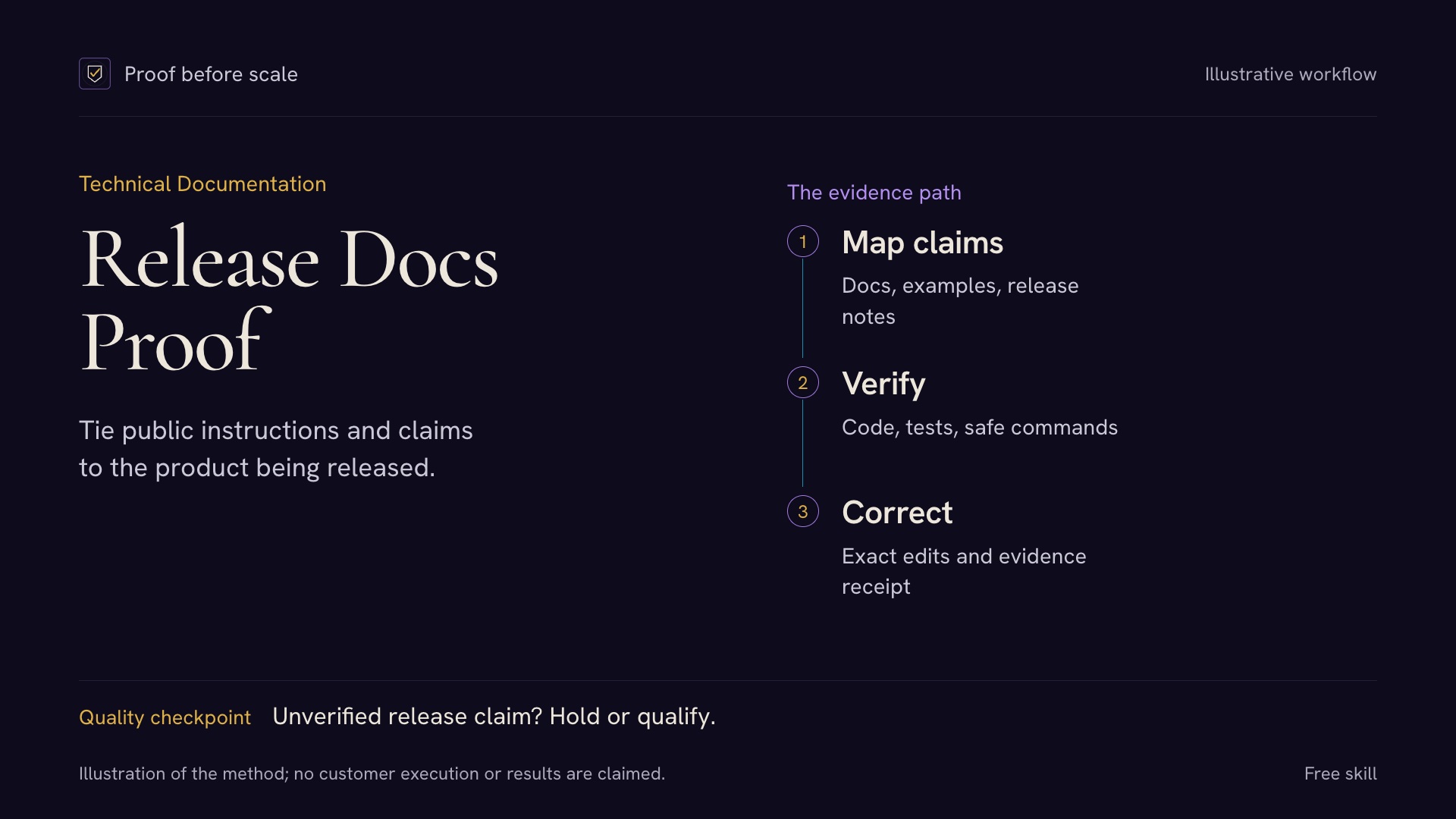Image resolution: width=1456 pixels, height=819 pixels.
Task: Click the 'Illustrative workflow' label
Action: pos(1291,74)
